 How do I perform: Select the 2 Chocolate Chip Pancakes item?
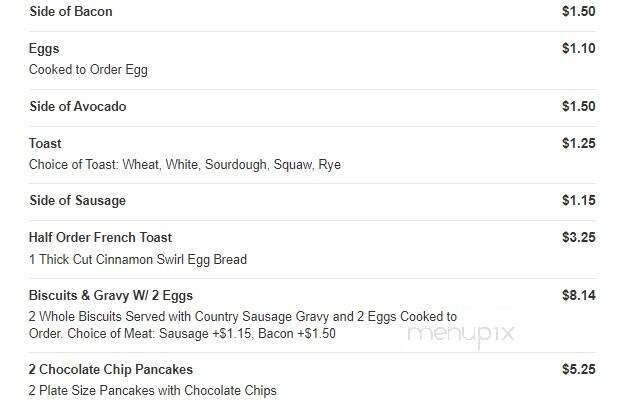[x=111, y=369]
